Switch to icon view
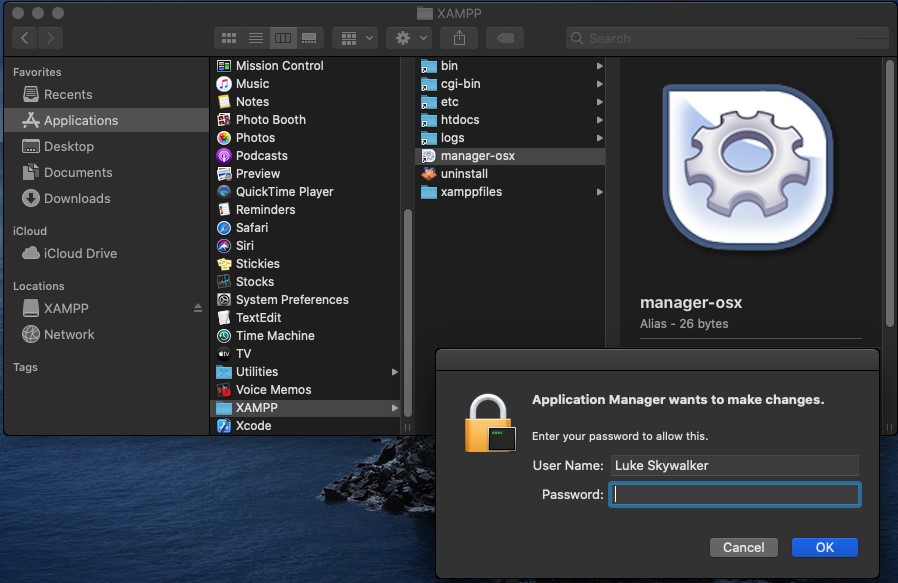Screen dimensions: 898x583 point(229,38)
